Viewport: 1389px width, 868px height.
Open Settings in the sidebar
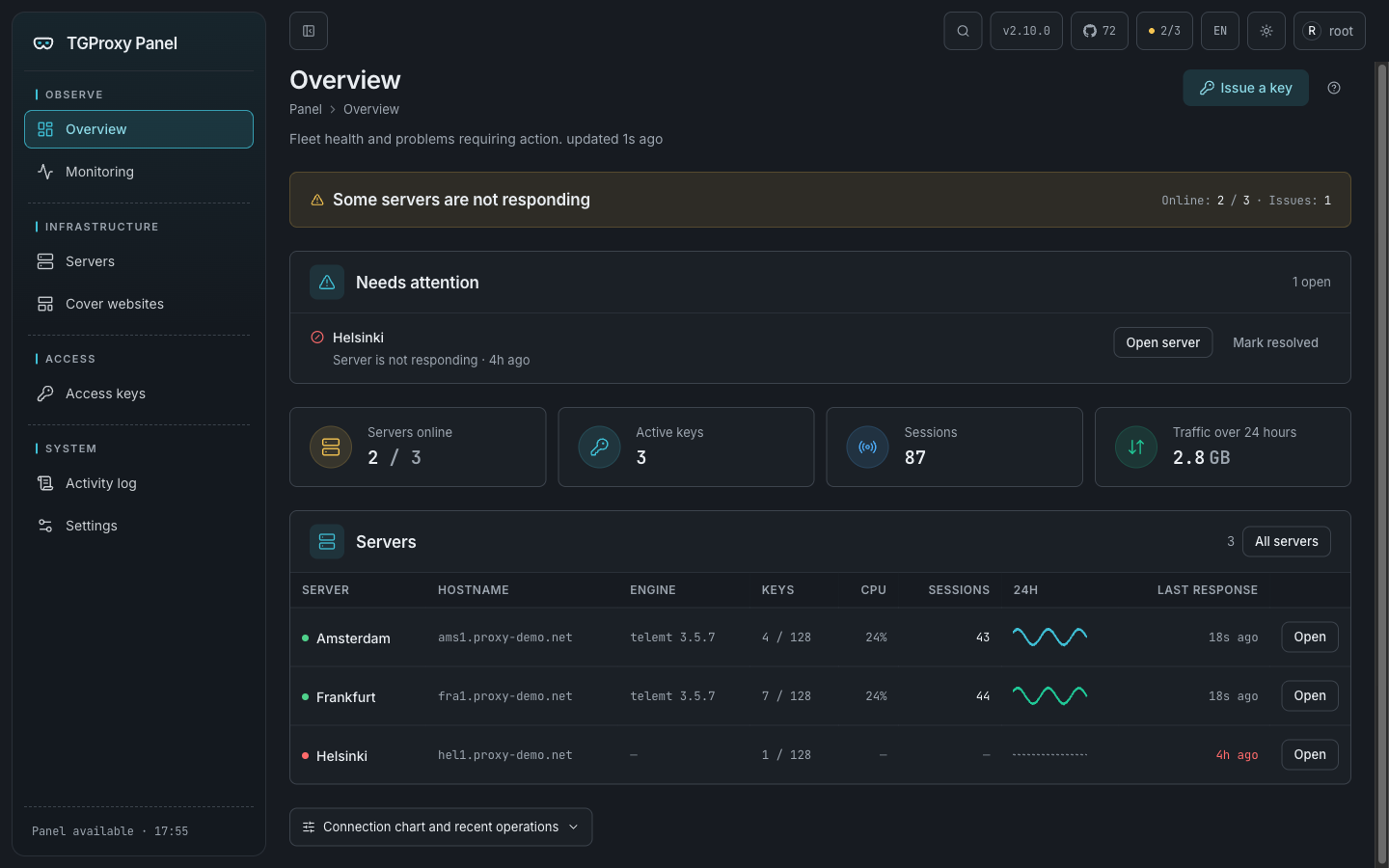point(139,526)
